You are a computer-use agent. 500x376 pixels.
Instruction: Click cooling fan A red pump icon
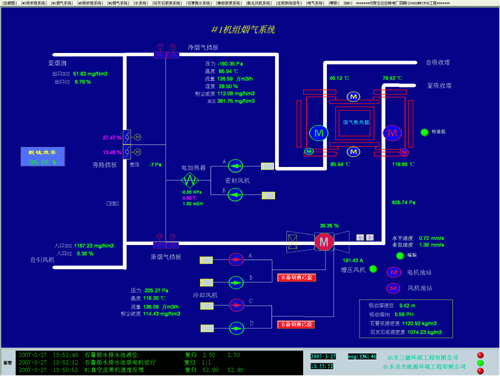tap(236, 259)
